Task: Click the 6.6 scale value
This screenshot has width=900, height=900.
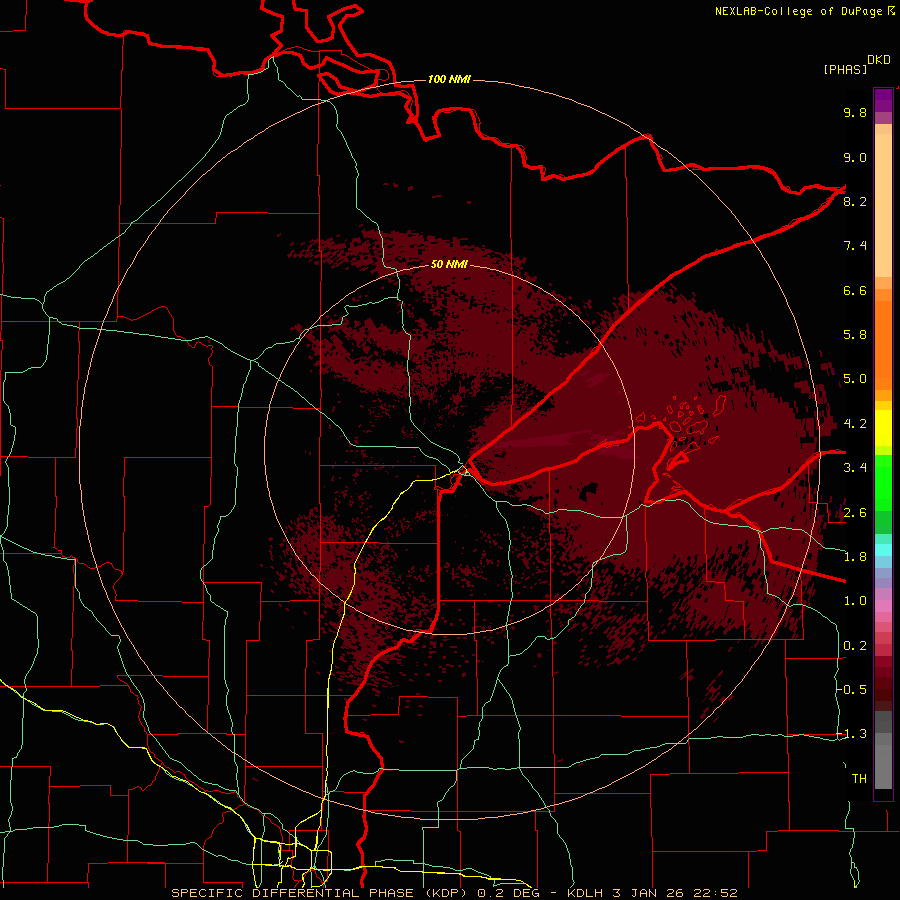Action: 855,290
